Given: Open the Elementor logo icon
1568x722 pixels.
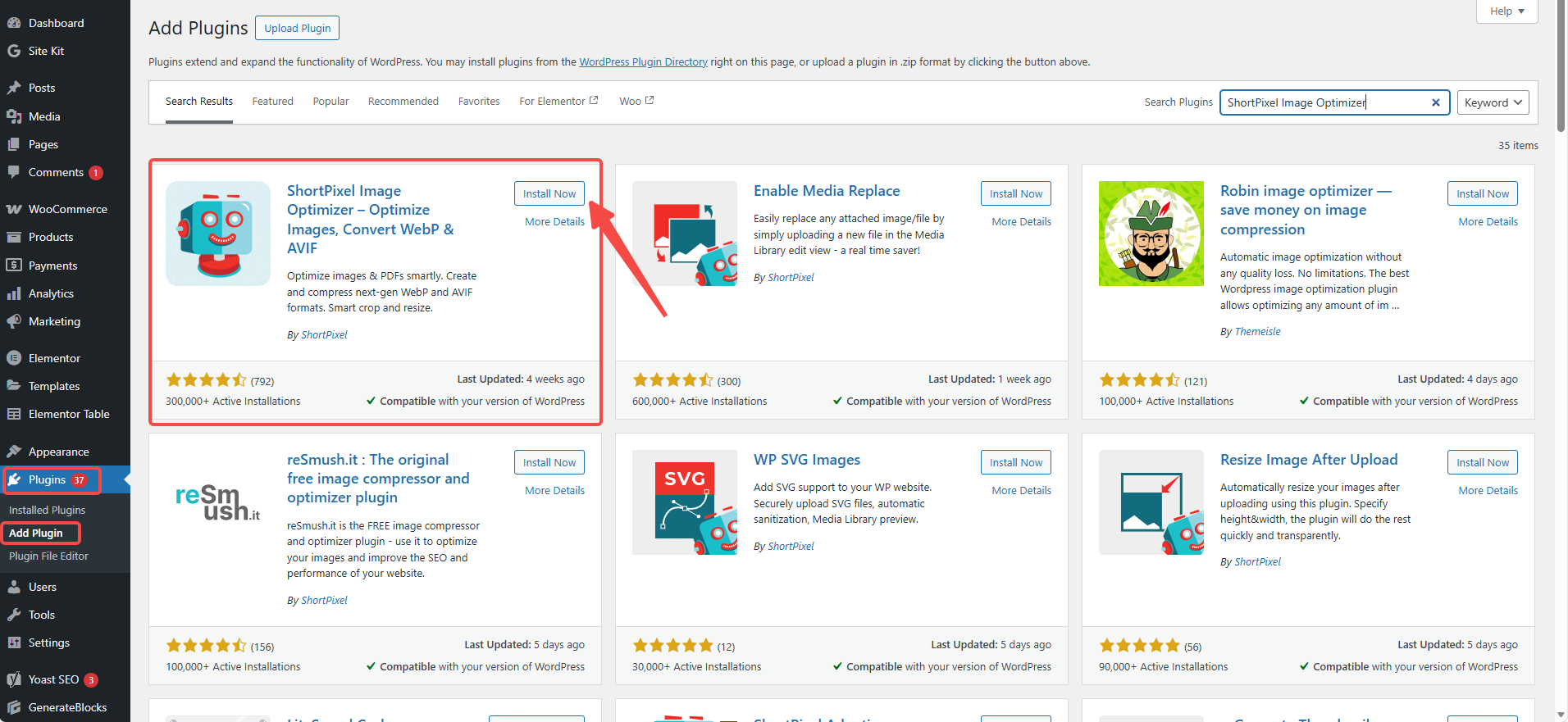Looking at the screenshot, I should point(14,358).
